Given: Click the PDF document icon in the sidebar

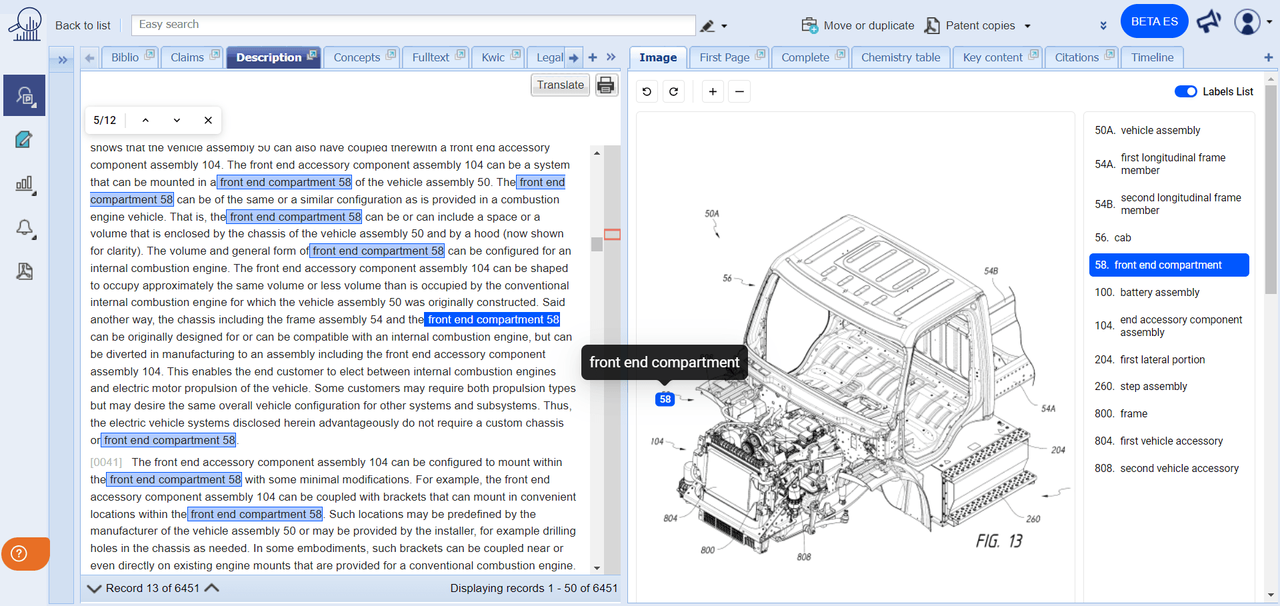Looking at the screenshot, I should coord(24,271).
